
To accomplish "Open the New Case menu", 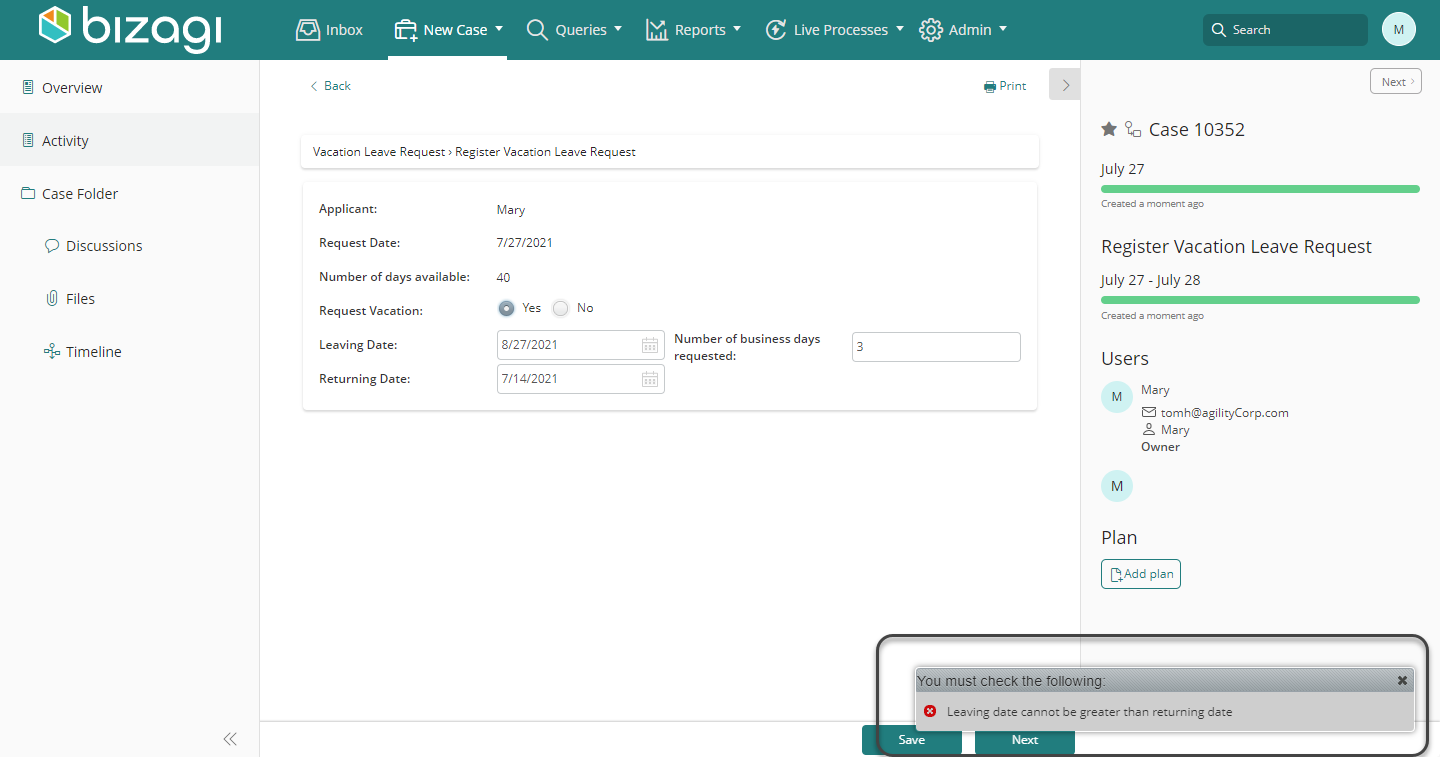I will click(448, 30).
